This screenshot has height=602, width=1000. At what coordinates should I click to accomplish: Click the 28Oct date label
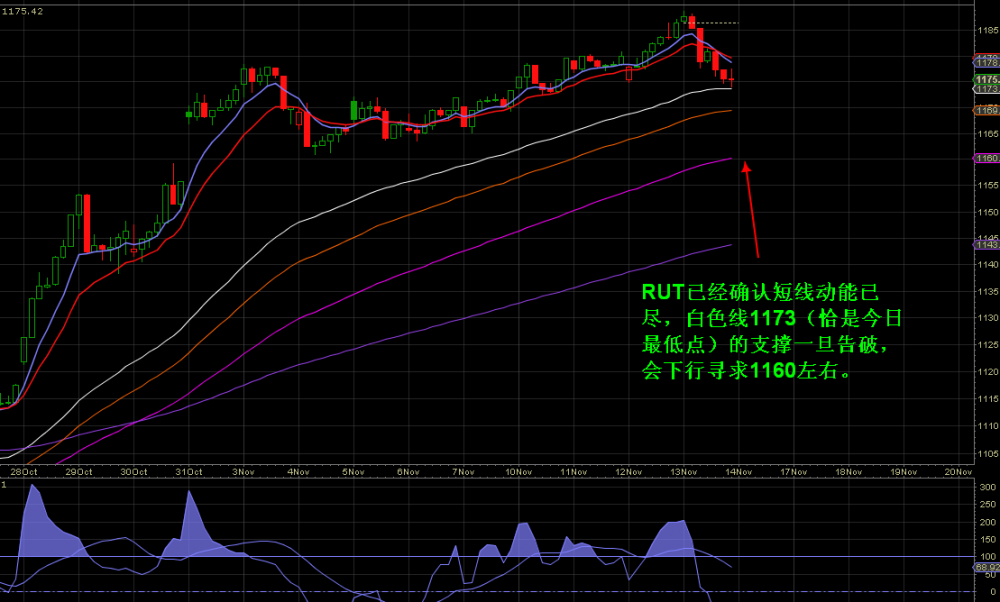23,471
